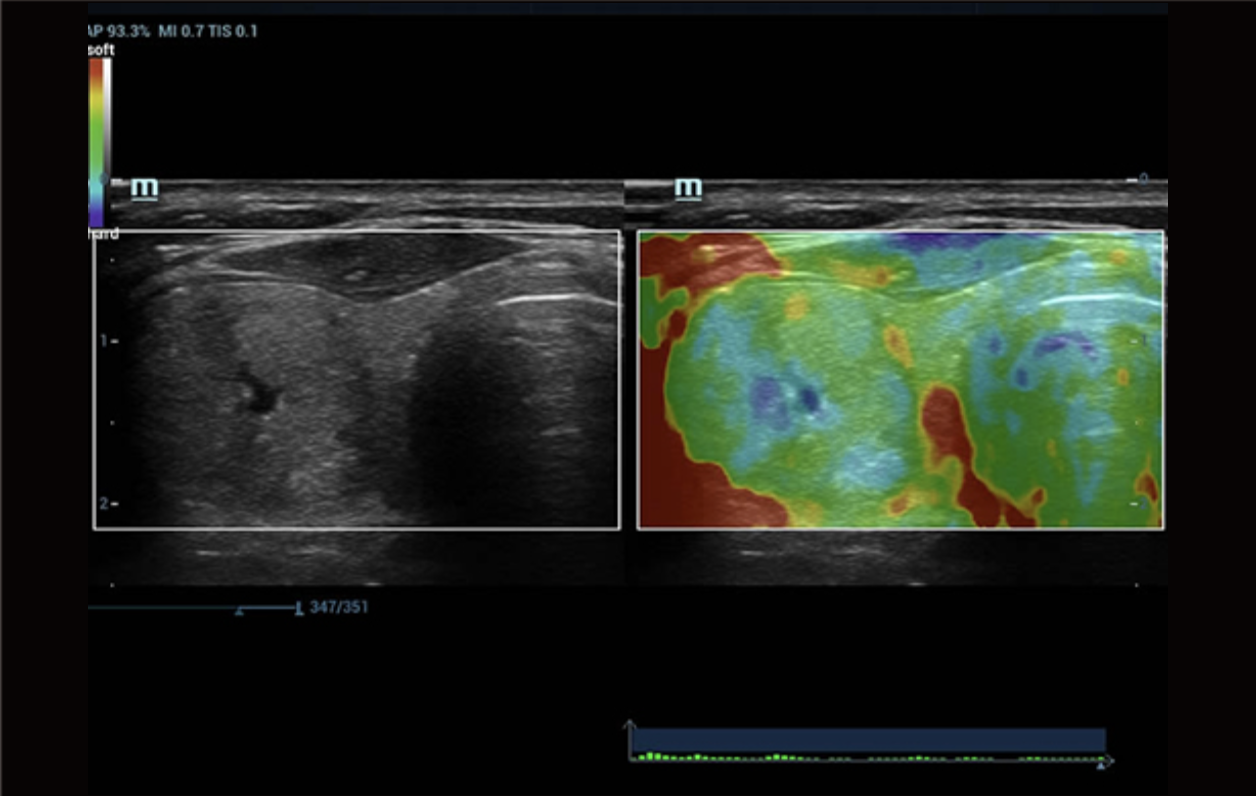
Task: Click the '93.3%' acoustic power value
Action: point(126,31)
